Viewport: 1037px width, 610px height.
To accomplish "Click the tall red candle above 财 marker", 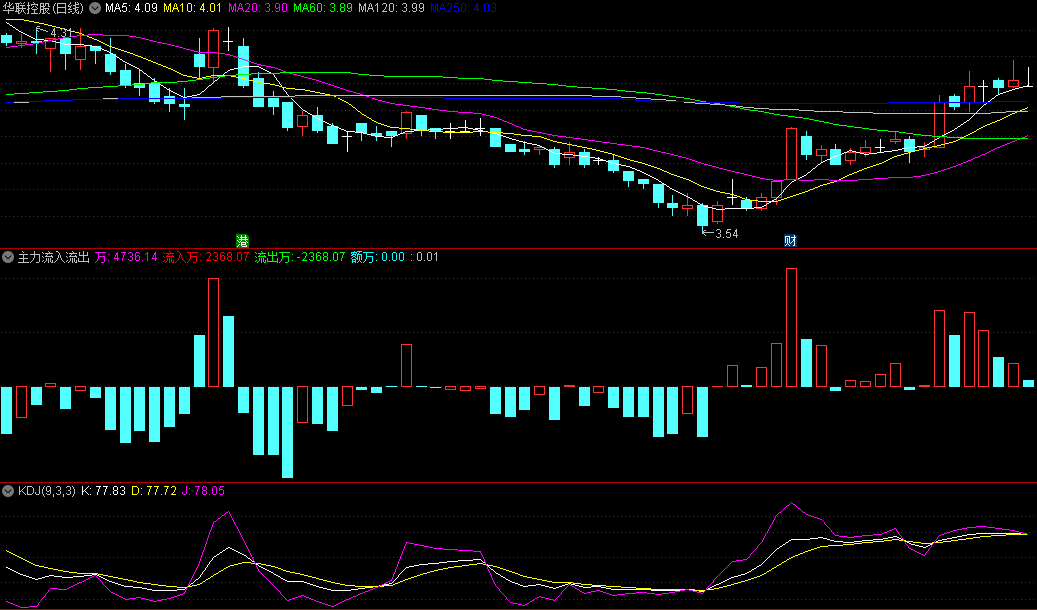I will pos(791,153).
